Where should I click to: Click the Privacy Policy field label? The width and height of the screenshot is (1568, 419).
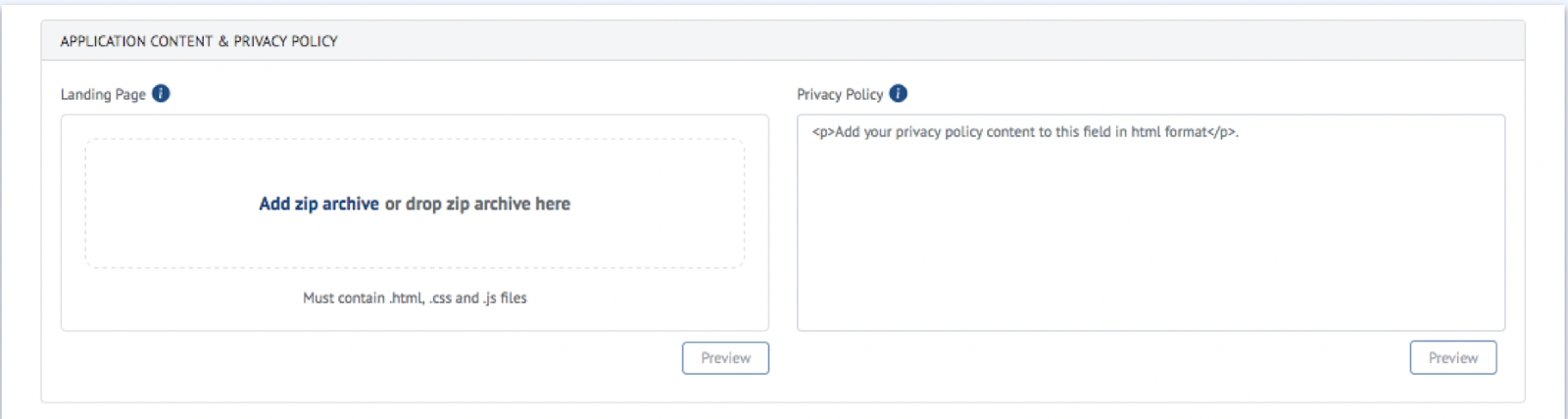pos(840,95)
